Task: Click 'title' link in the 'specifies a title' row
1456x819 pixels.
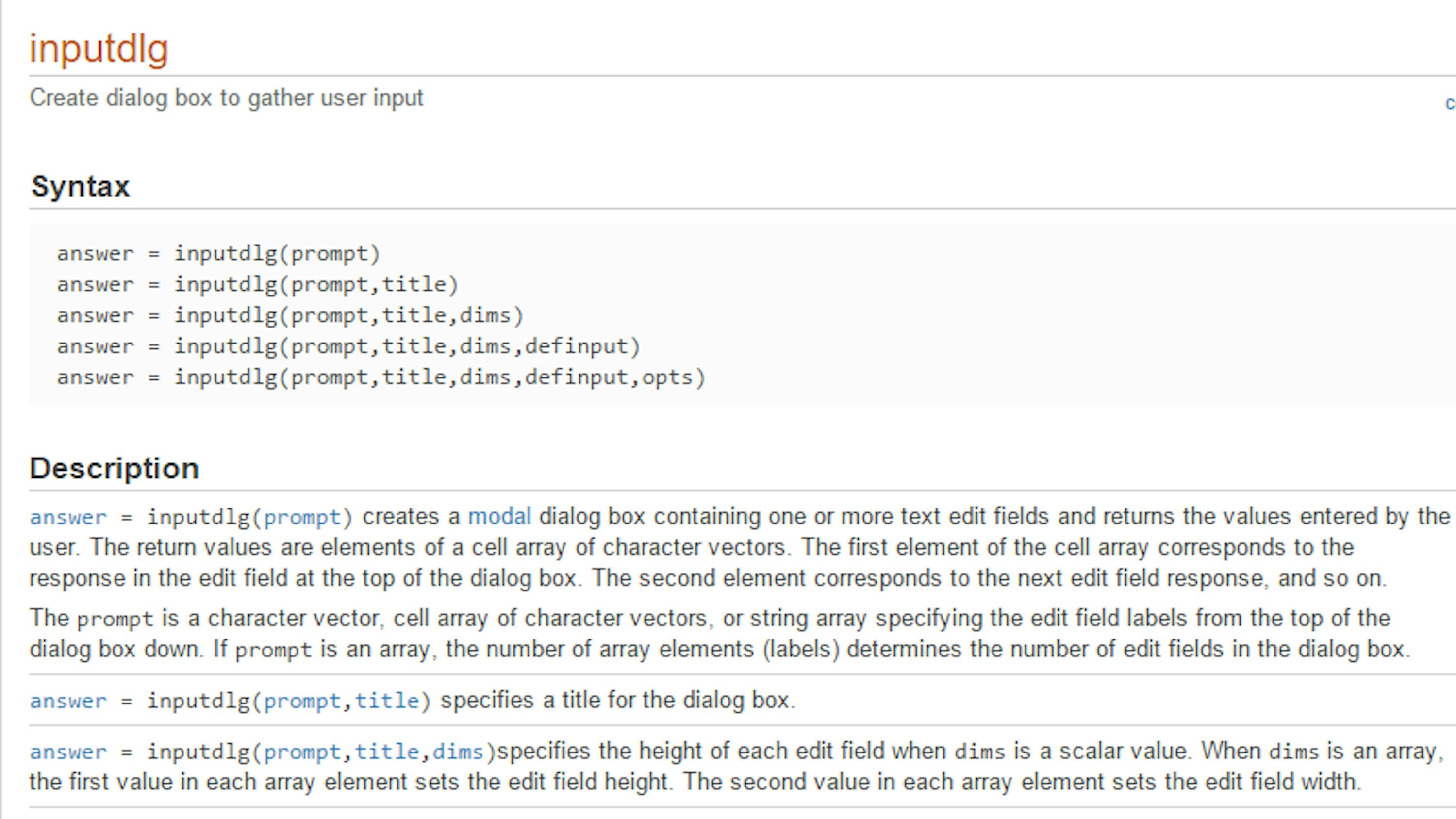Action: [x=387, y=702]
